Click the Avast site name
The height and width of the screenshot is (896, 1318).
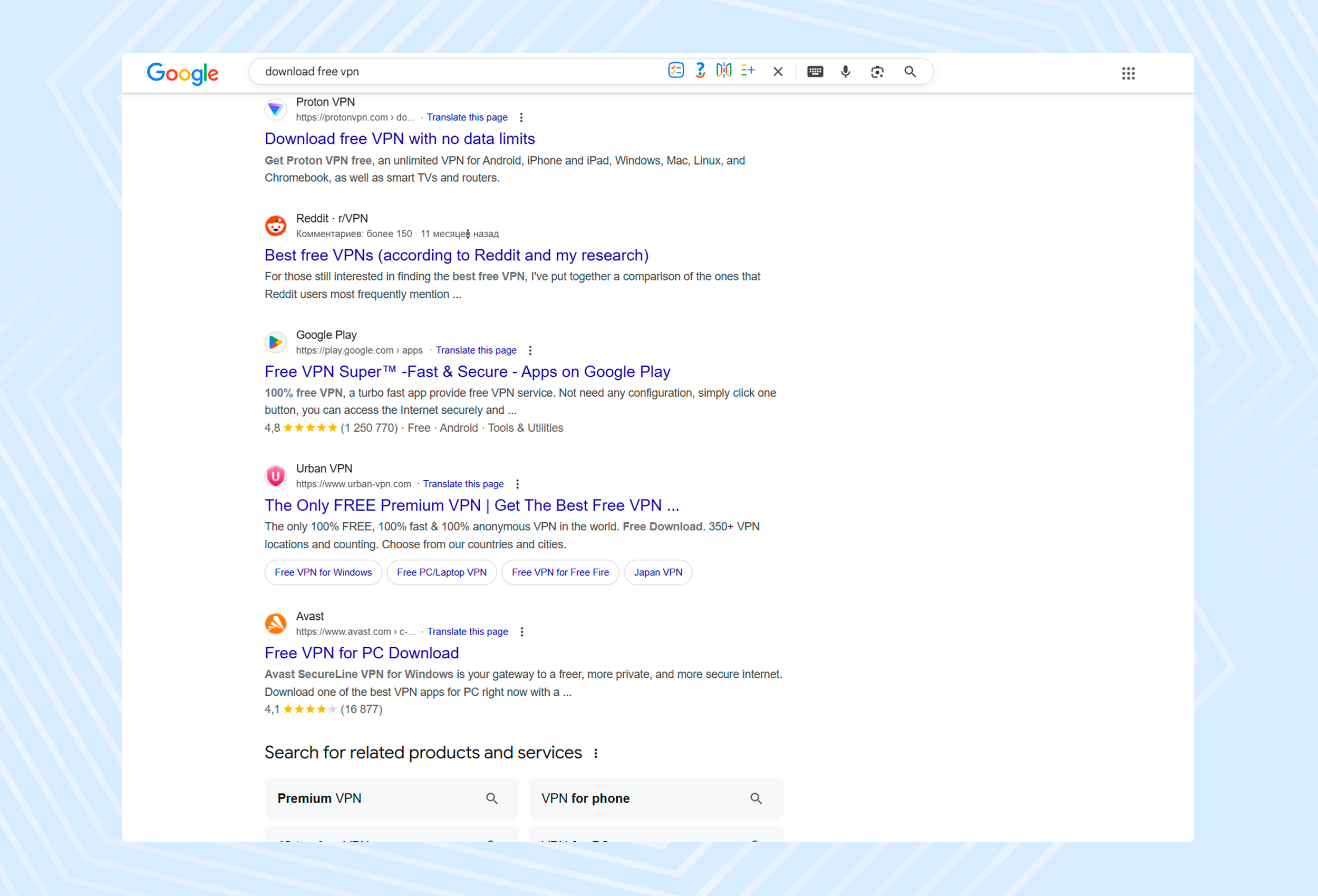click(x=309, y=617)
